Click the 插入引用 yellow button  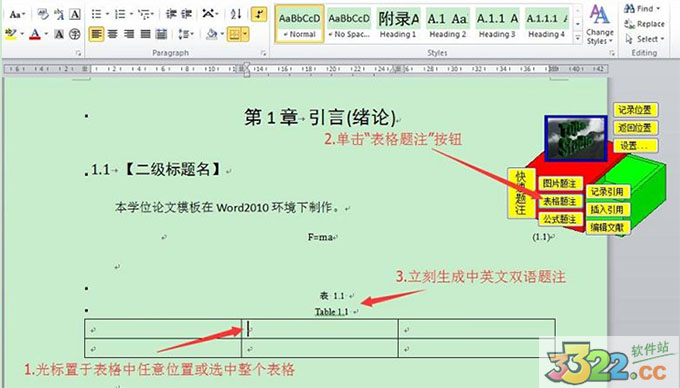click(x=608, y=210)
